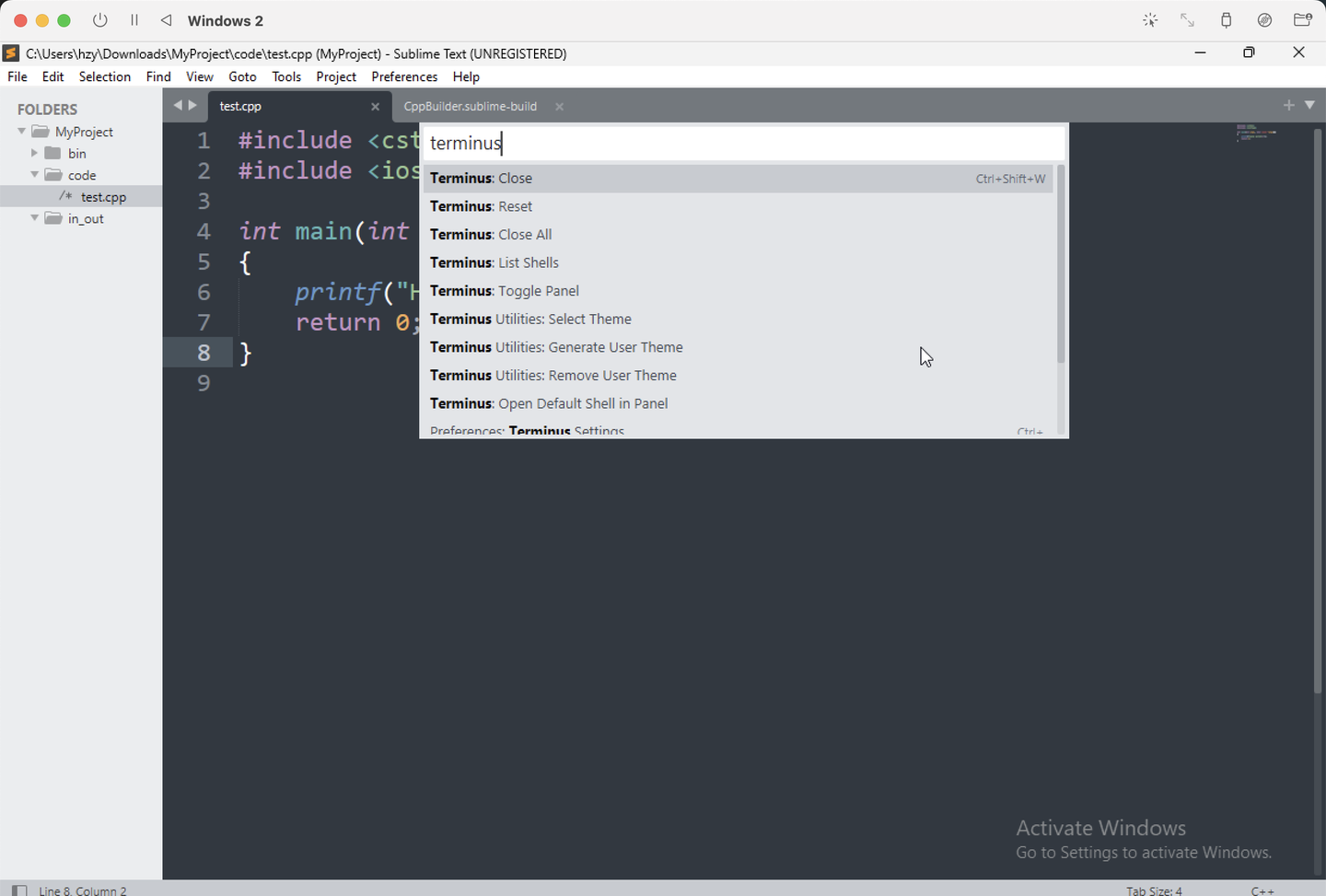Pause the virtual machine
Screen dimensions: 1326x896
click(134, 19)
